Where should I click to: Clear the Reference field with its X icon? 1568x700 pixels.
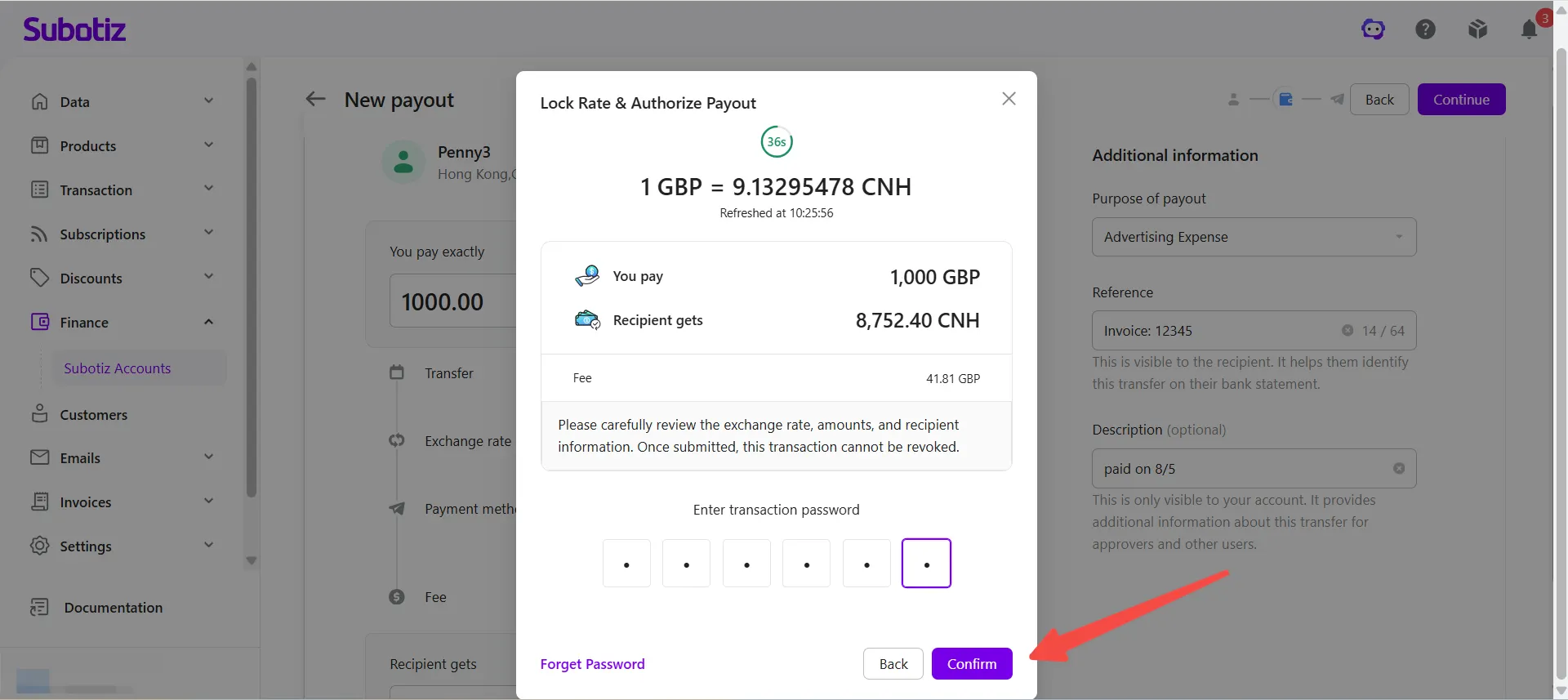pos(1347,331)
